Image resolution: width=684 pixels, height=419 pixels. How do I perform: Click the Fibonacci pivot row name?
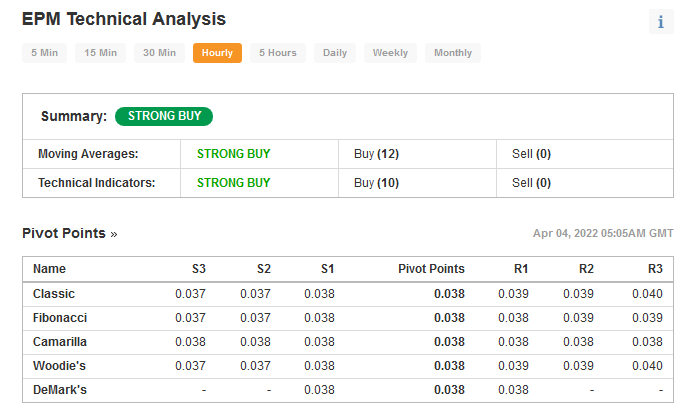[60, 318]
